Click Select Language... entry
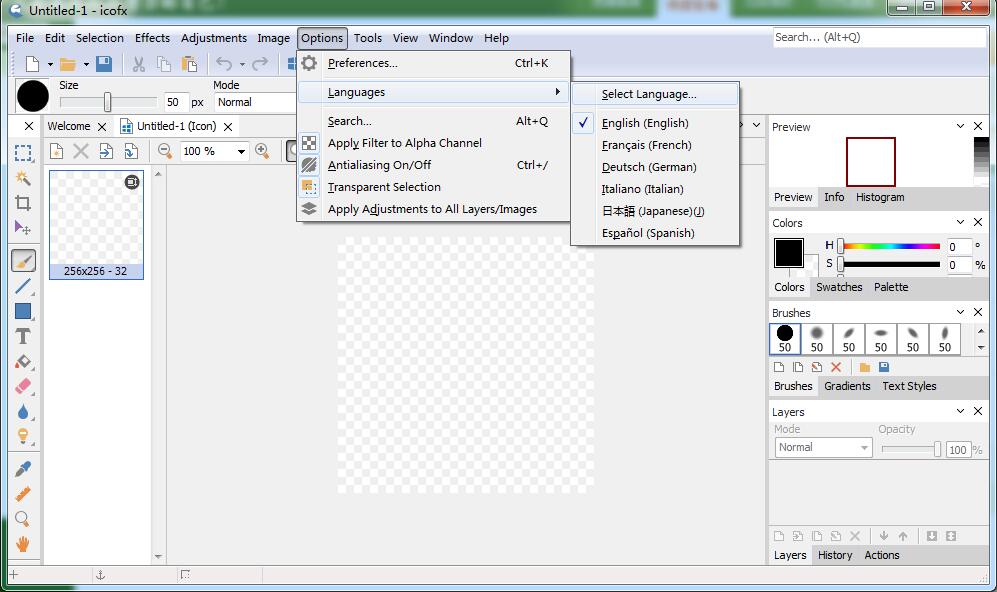Screen dimensions: 997x592 648,94
